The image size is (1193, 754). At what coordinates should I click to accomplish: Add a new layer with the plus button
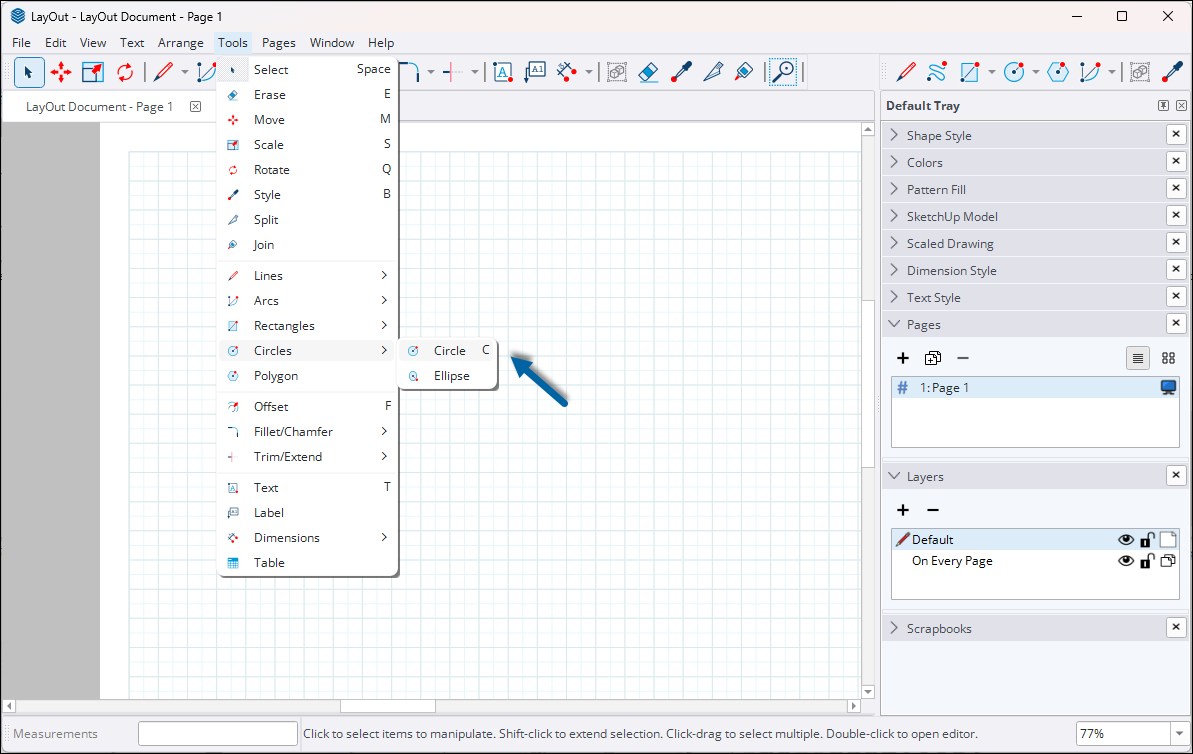[x=903, y=510]
